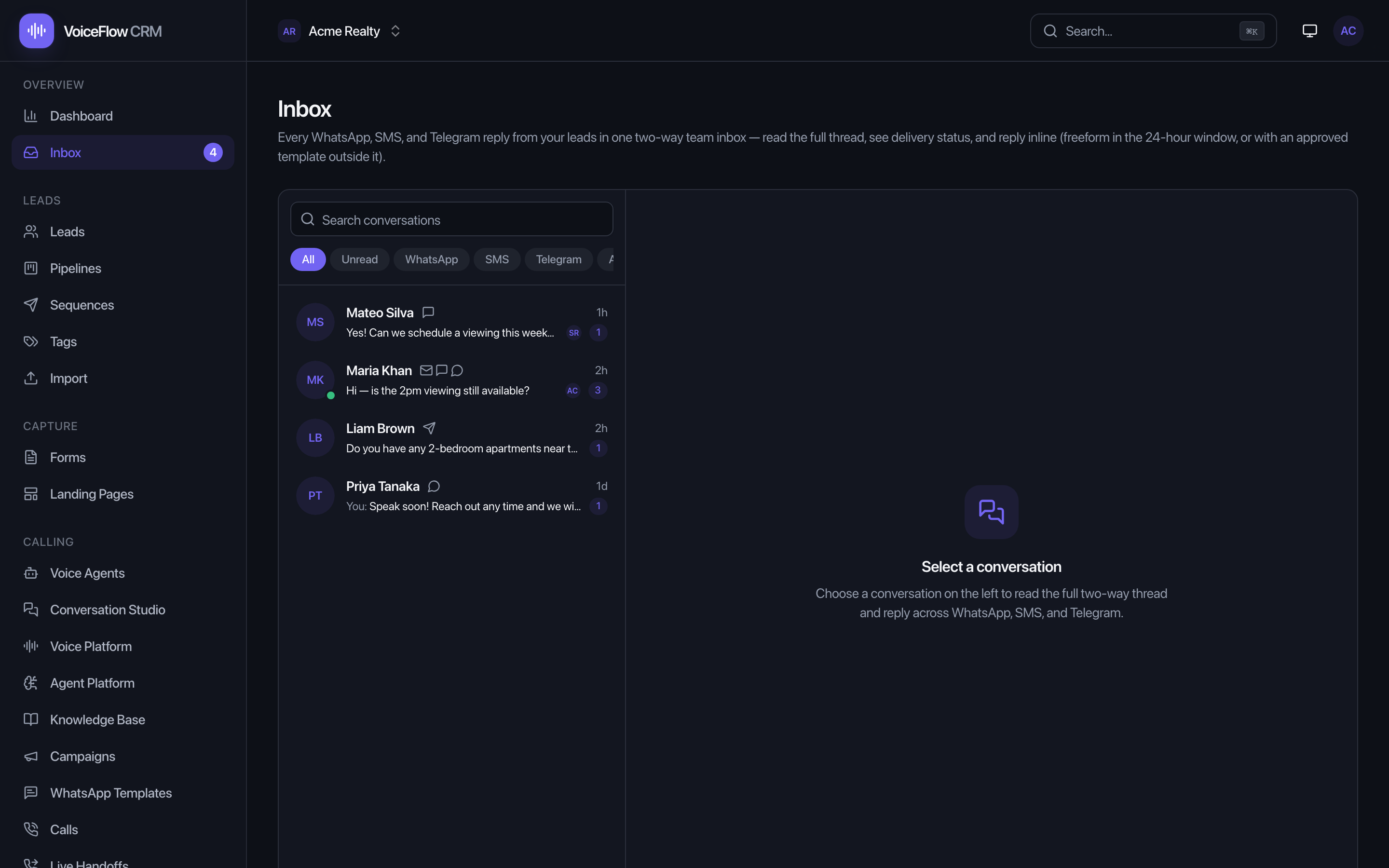This screenshot has height=868, width=1389.
Task: Navigate to Leads
Action: tap(123, 232)
